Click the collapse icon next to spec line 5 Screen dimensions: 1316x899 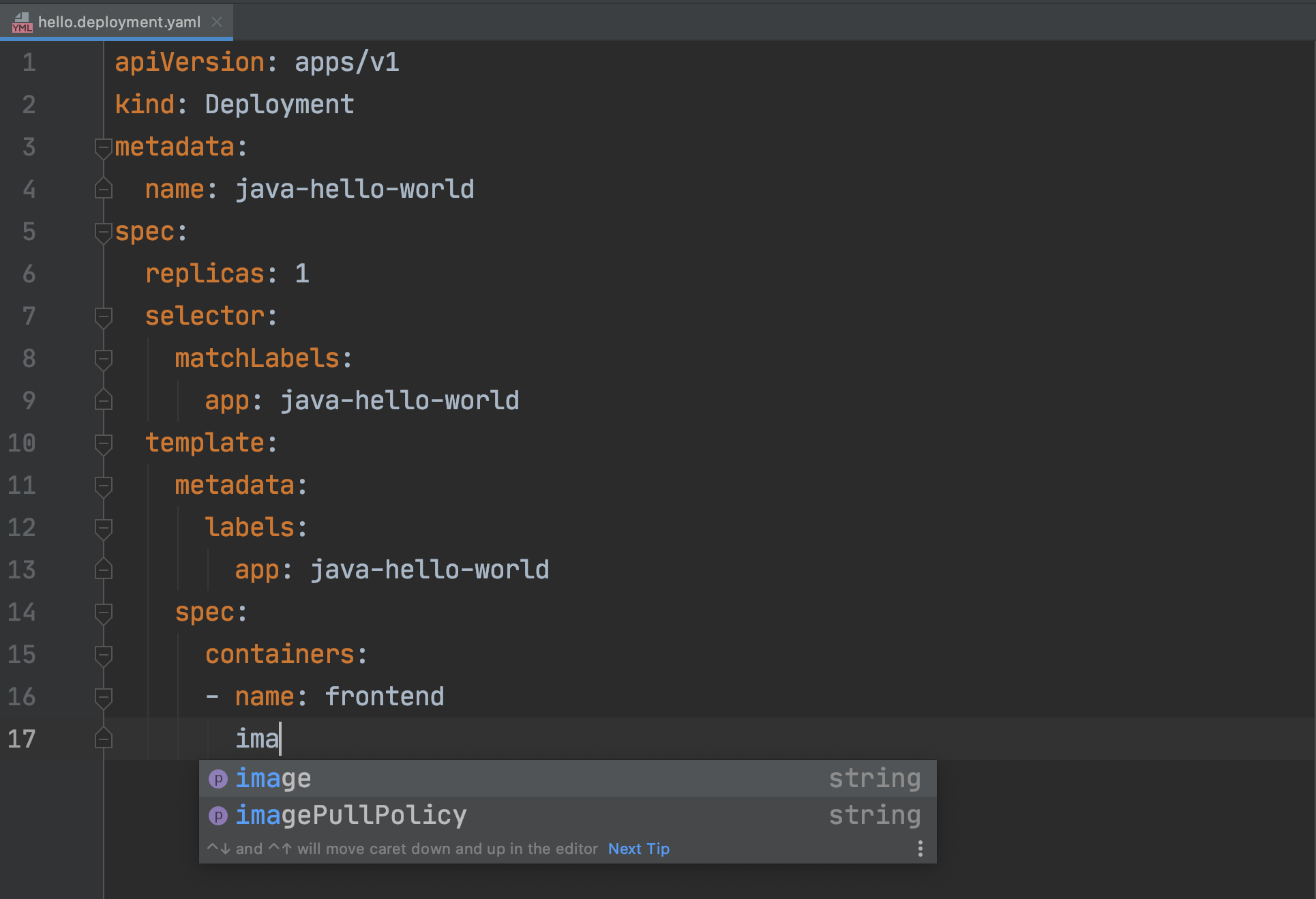pos(99,231)
